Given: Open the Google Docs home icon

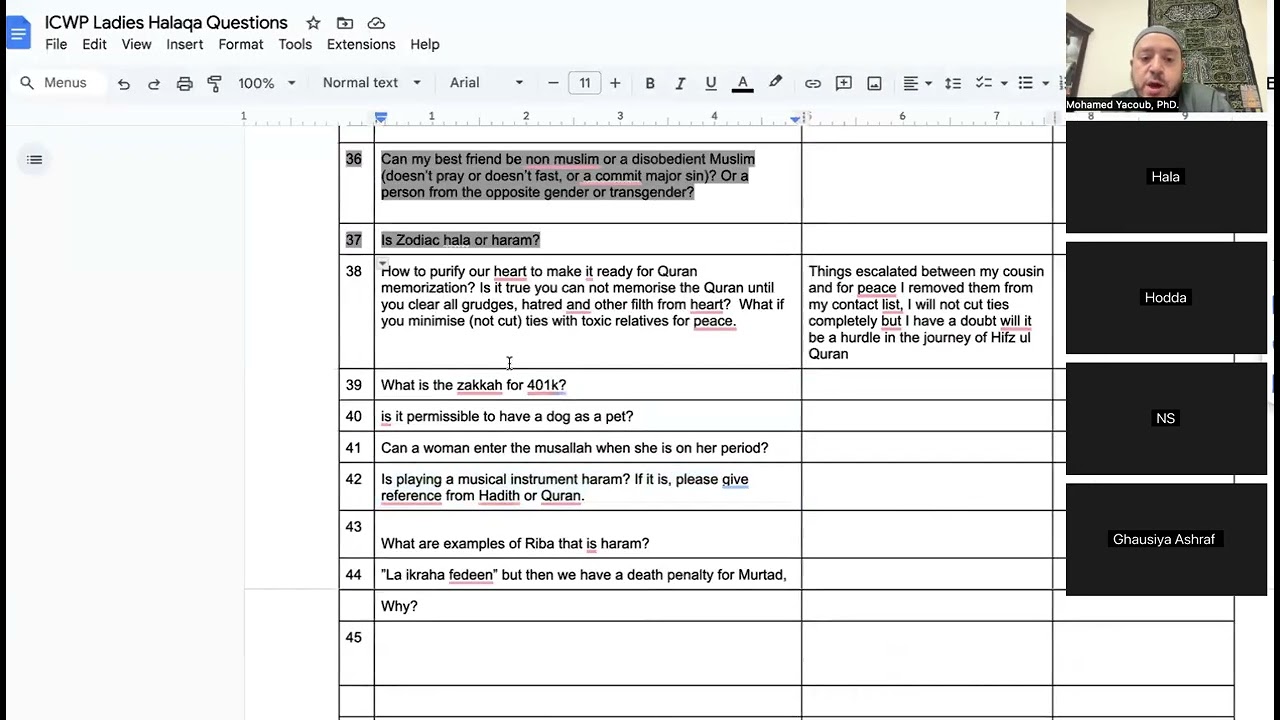Looking at the screenshot, I should (18, 33).
